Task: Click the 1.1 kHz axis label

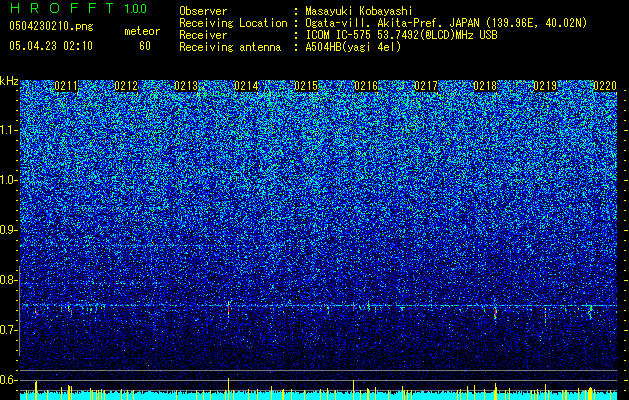Action: pos(9,130)
